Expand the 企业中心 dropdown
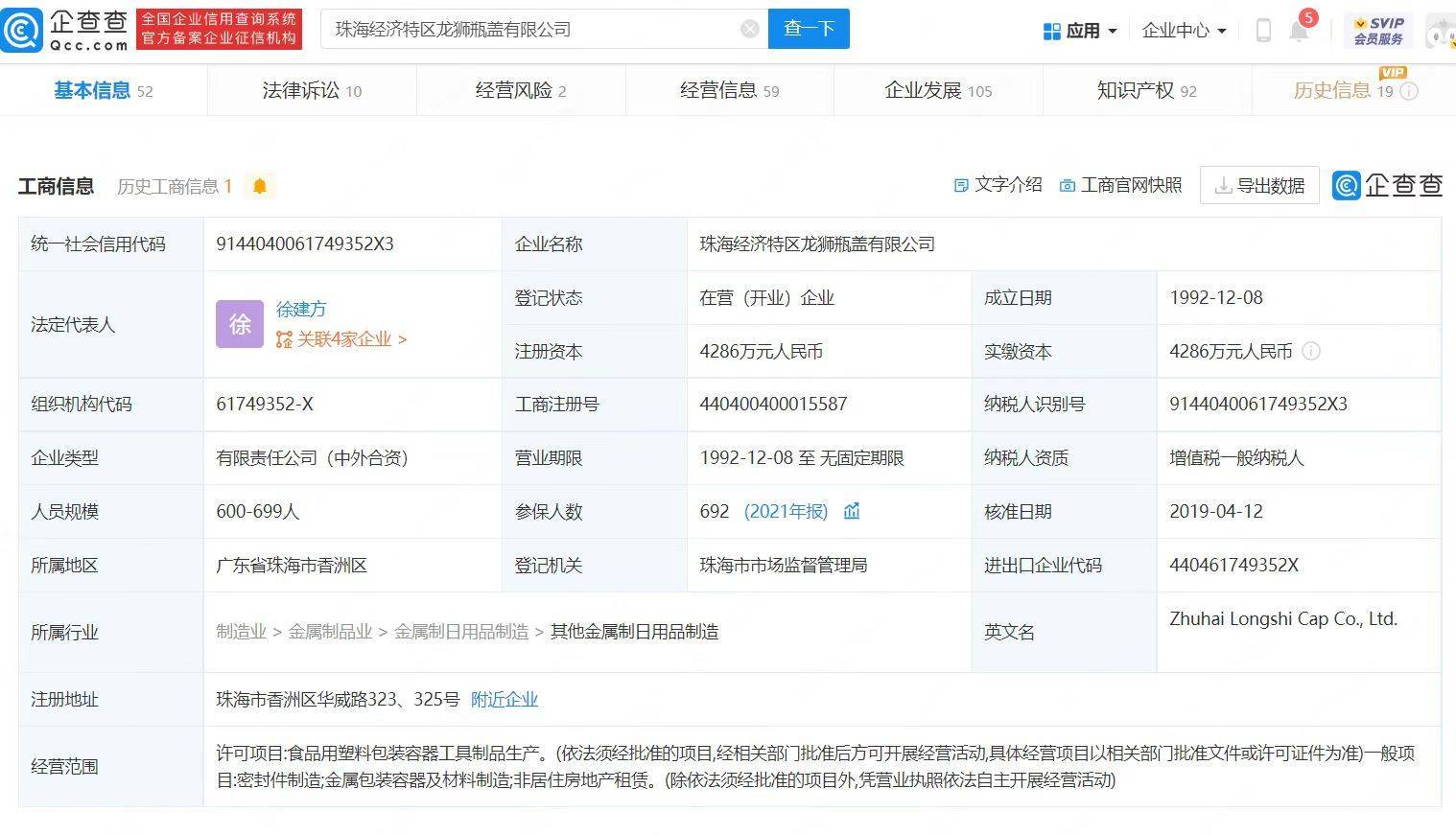Viewport: 1456px width, 835px height. point(1185,31)
